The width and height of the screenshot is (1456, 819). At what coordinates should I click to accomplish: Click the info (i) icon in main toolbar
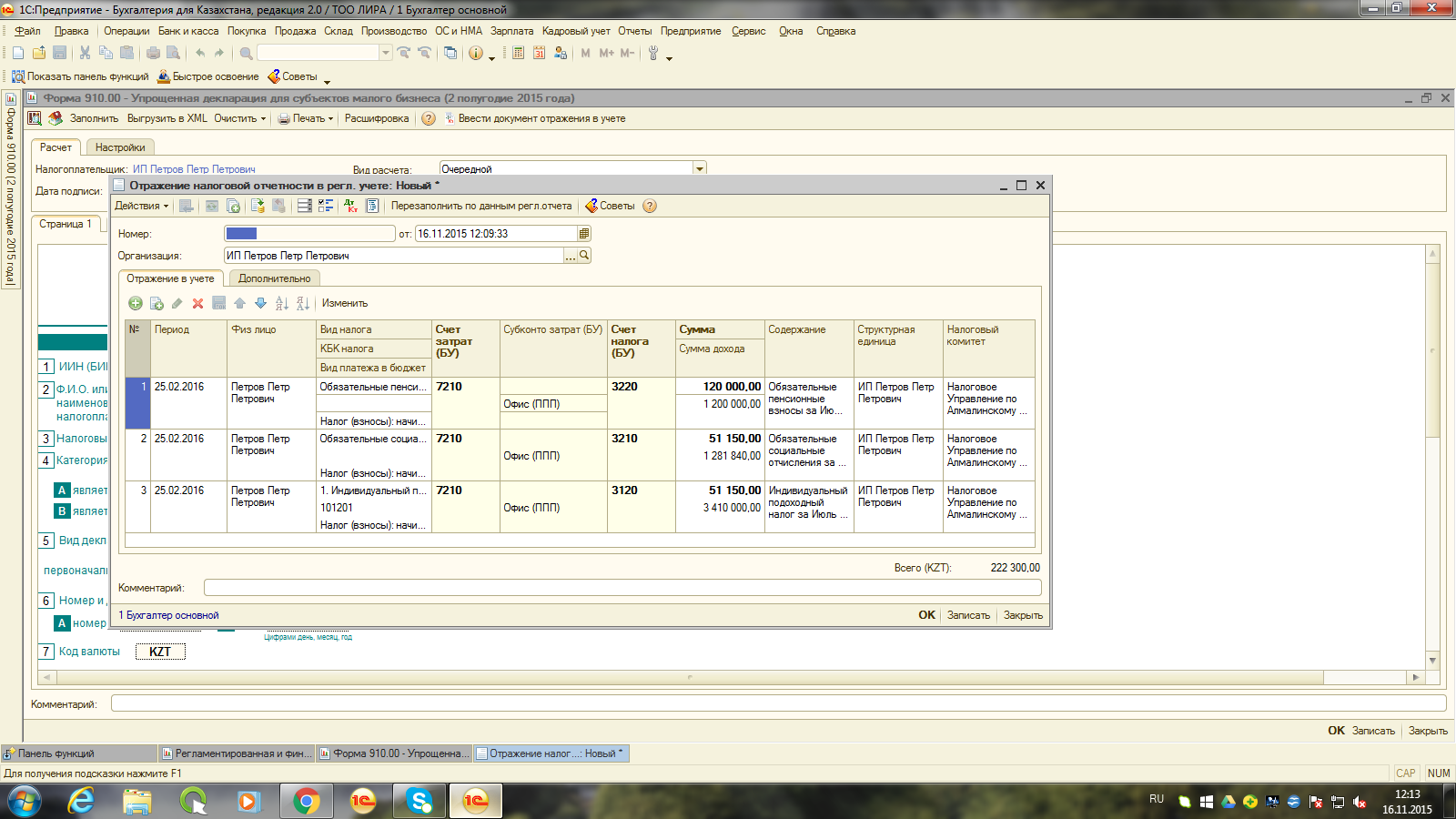click(476, 53)
